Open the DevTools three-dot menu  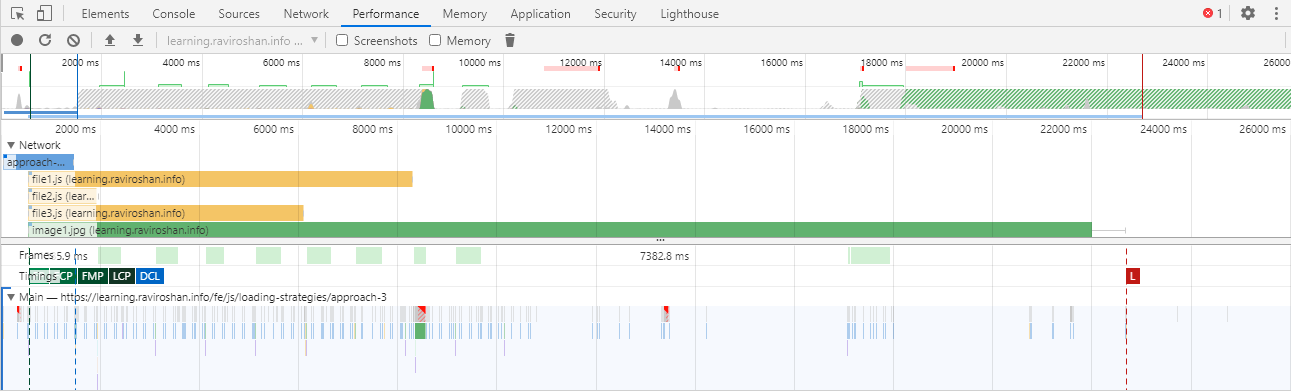tap(1275, 13)
